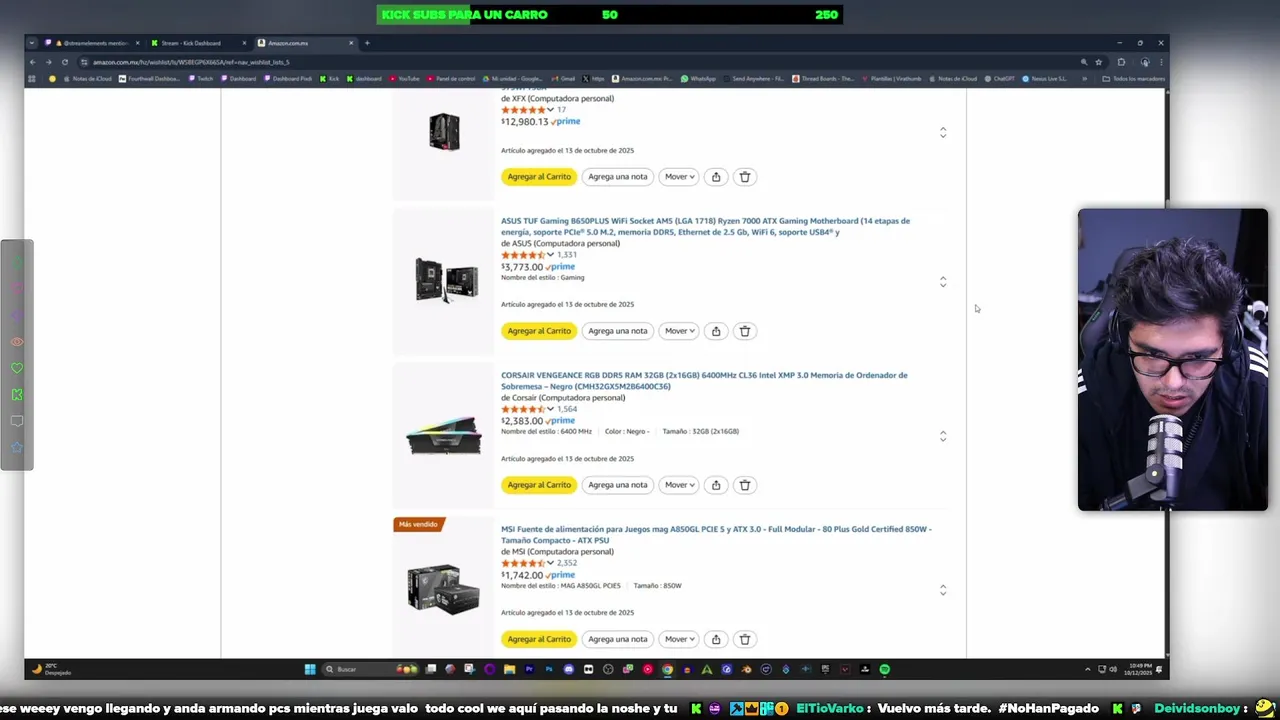Open Blender from the taskbar

(x=746, y=669)
